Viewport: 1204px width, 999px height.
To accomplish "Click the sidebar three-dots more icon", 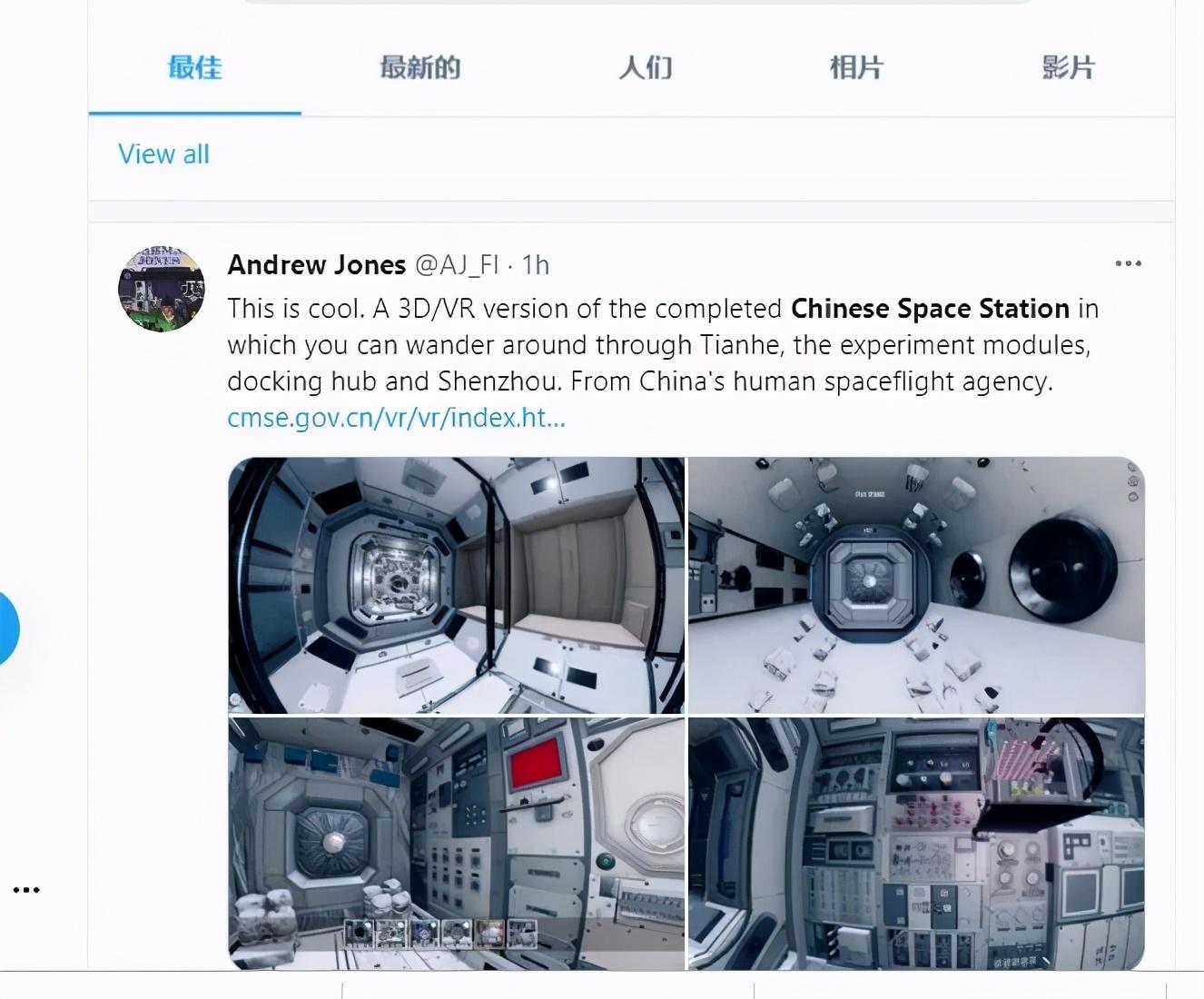I will (x=26, y=889).
